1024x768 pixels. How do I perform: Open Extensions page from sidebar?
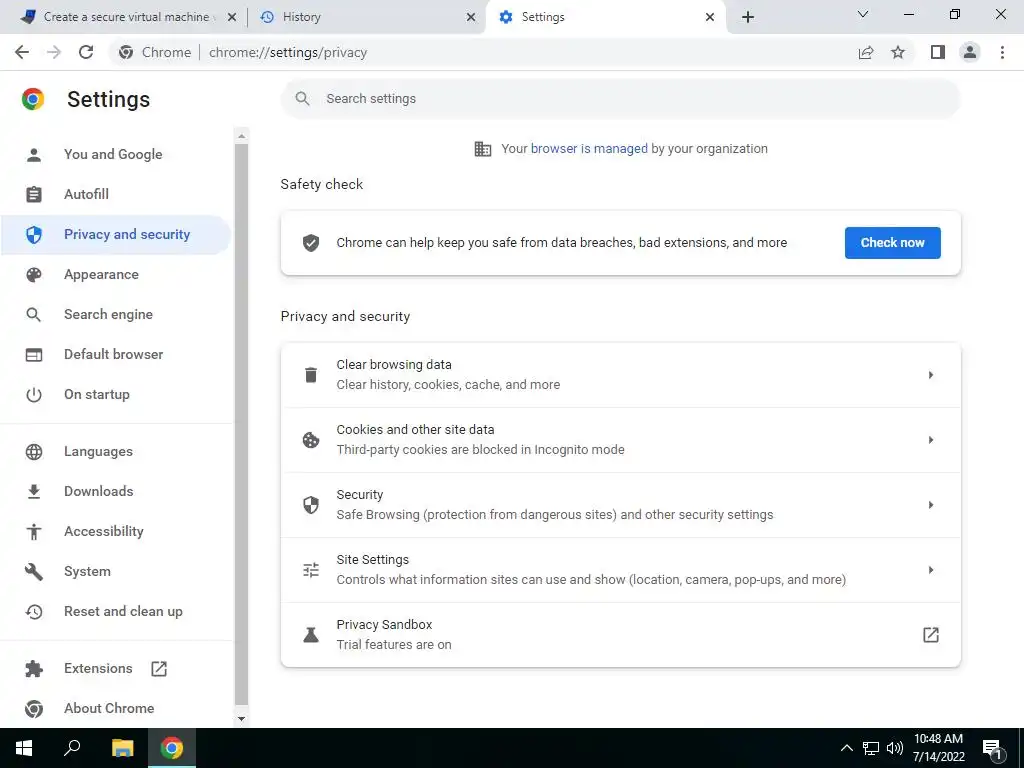115,669
